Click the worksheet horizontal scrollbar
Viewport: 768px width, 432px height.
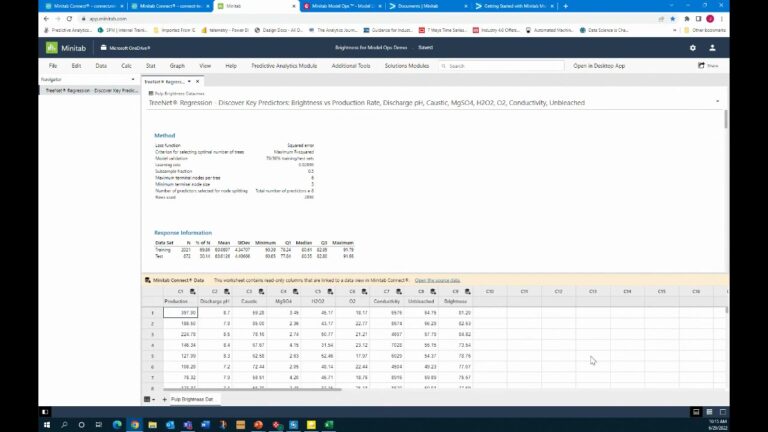point(252,389)
